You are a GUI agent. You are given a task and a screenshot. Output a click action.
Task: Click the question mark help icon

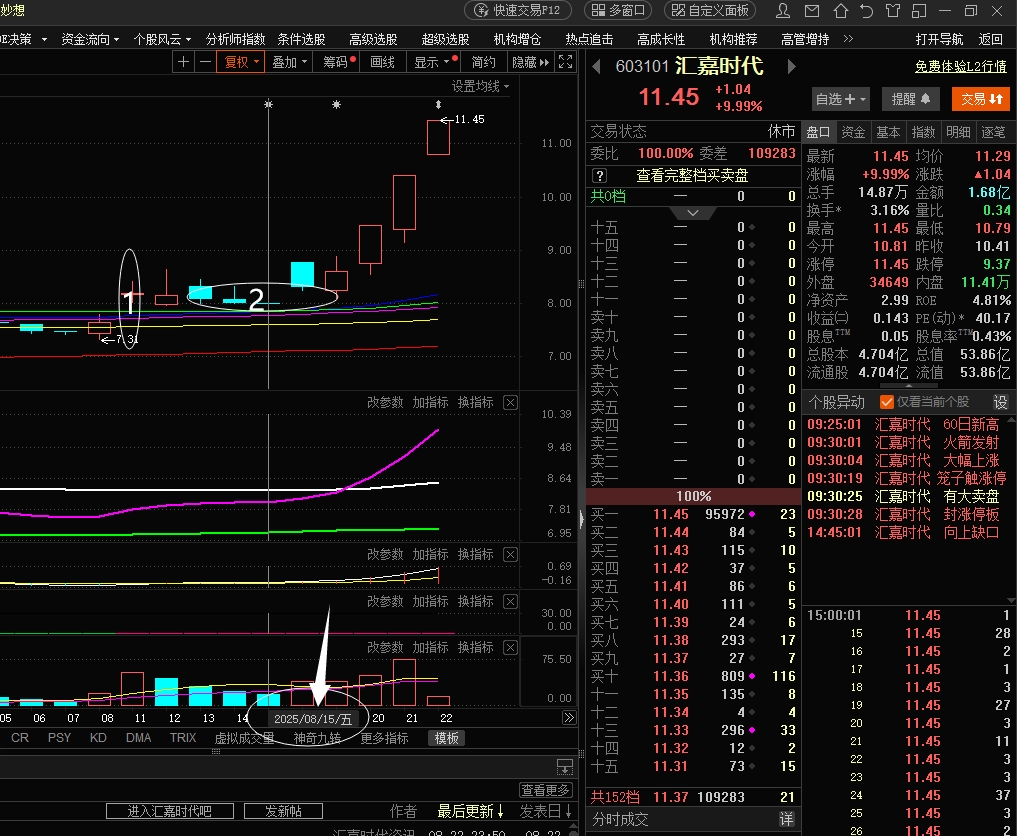point(600,176)
